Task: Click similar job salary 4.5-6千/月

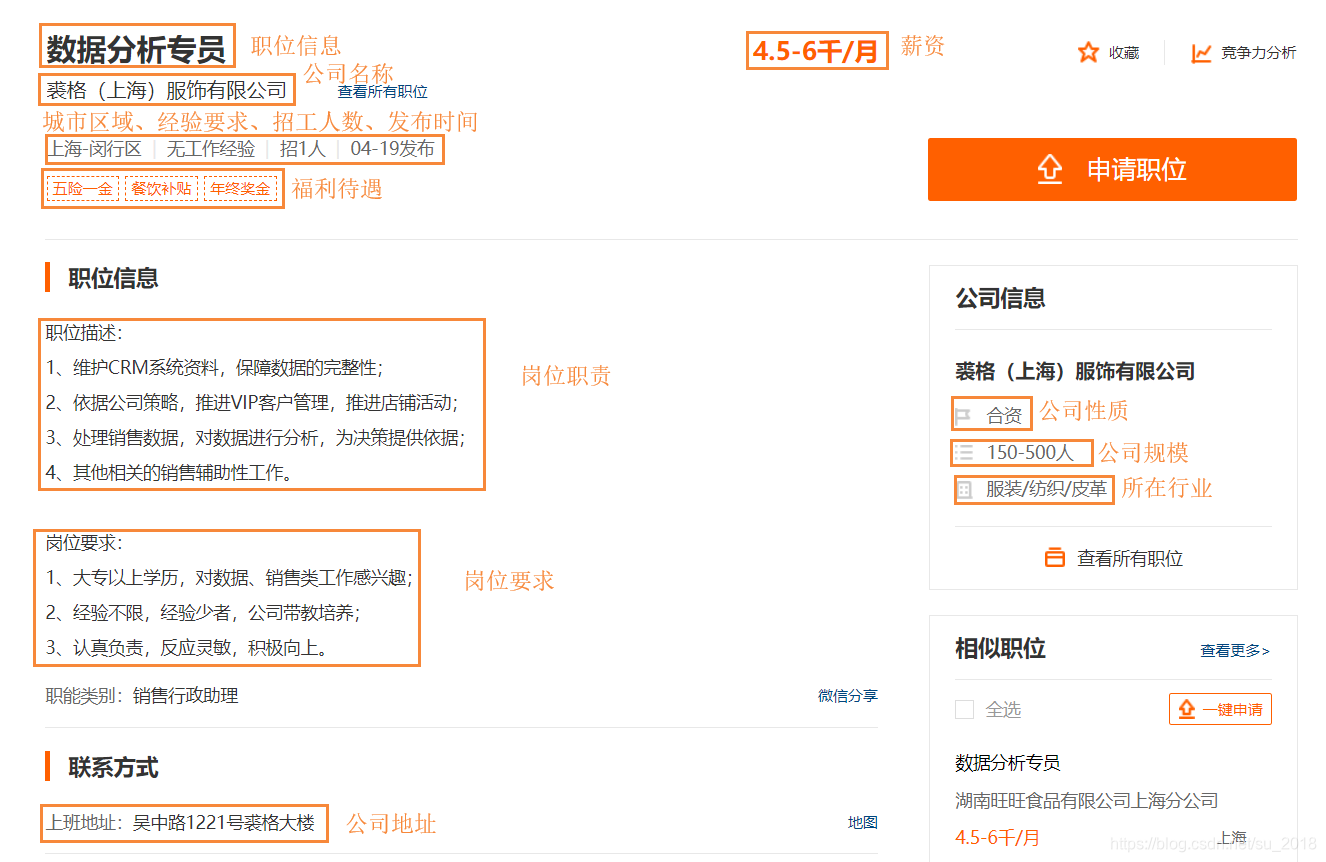Action: coord(998,837)
